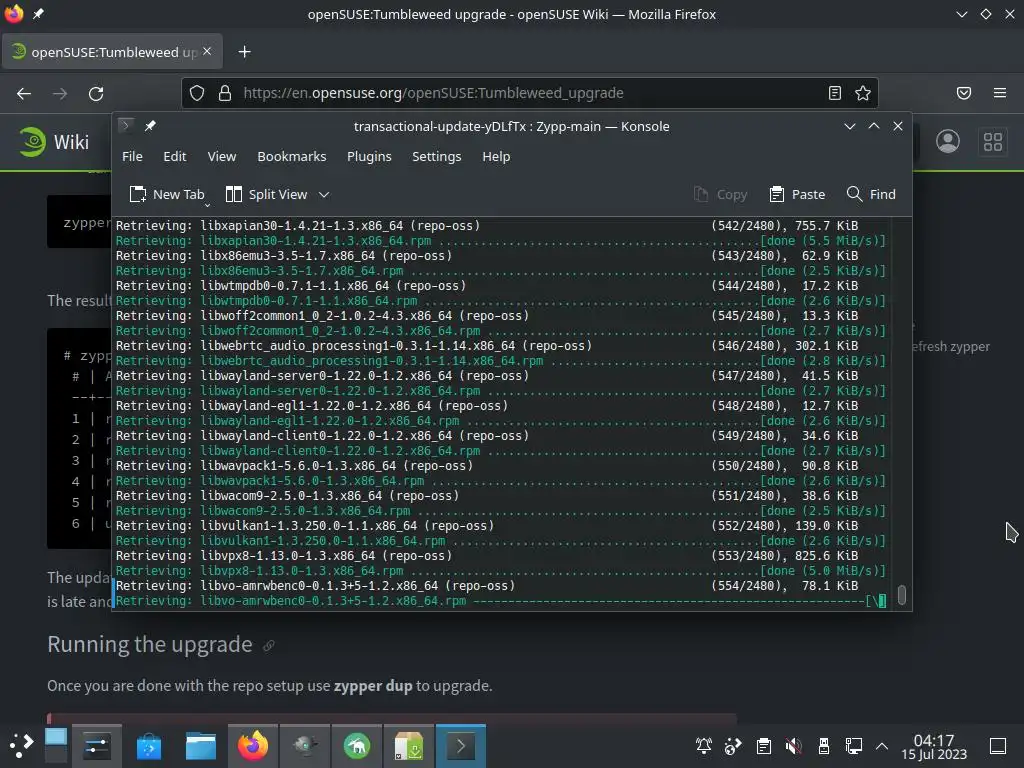Open wiki user account icon

pyautogui.click(x=948, y=142)
